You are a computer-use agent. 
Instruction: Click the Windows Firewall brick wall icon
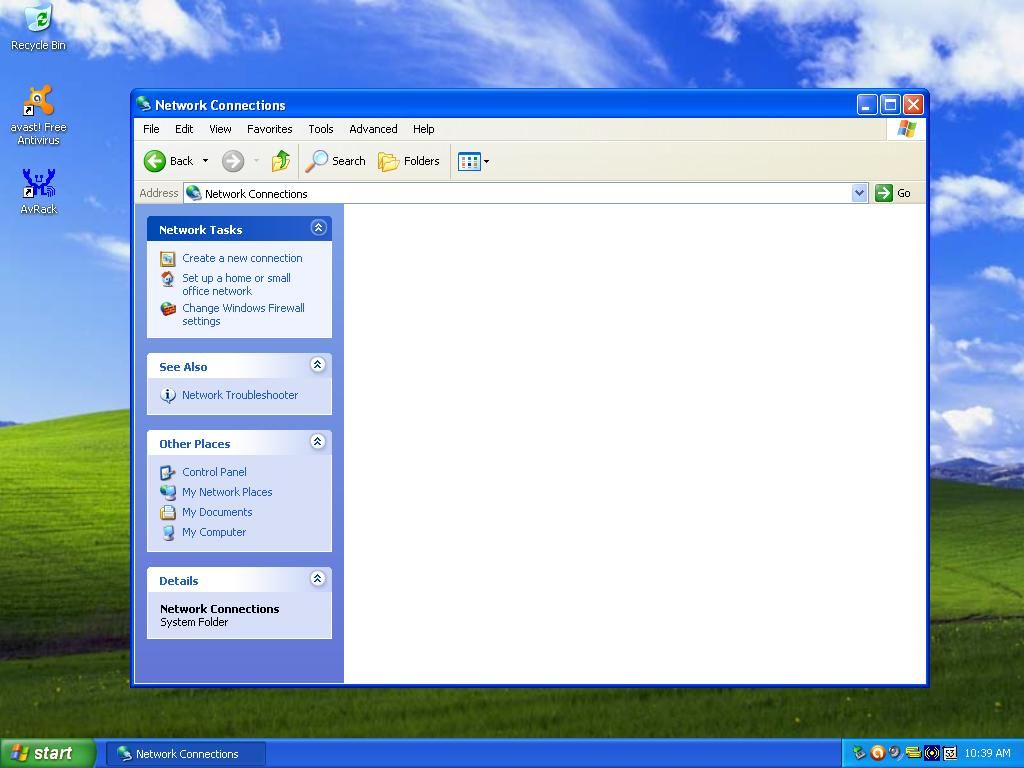coord(168,309)
